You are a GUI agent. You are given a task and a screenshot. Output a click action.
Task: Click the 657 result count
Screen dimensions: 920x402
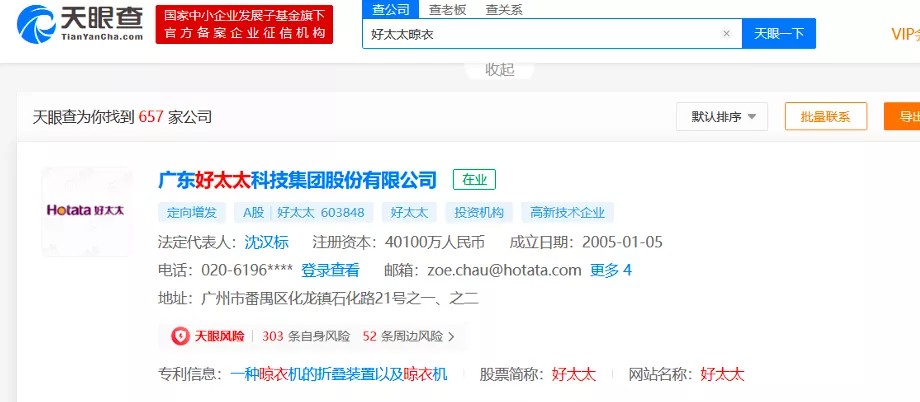tap(151, 117)
